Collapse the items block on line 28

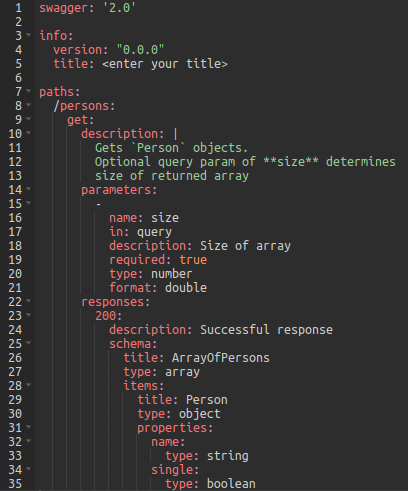pyautogui.click(x=29, y=385)
